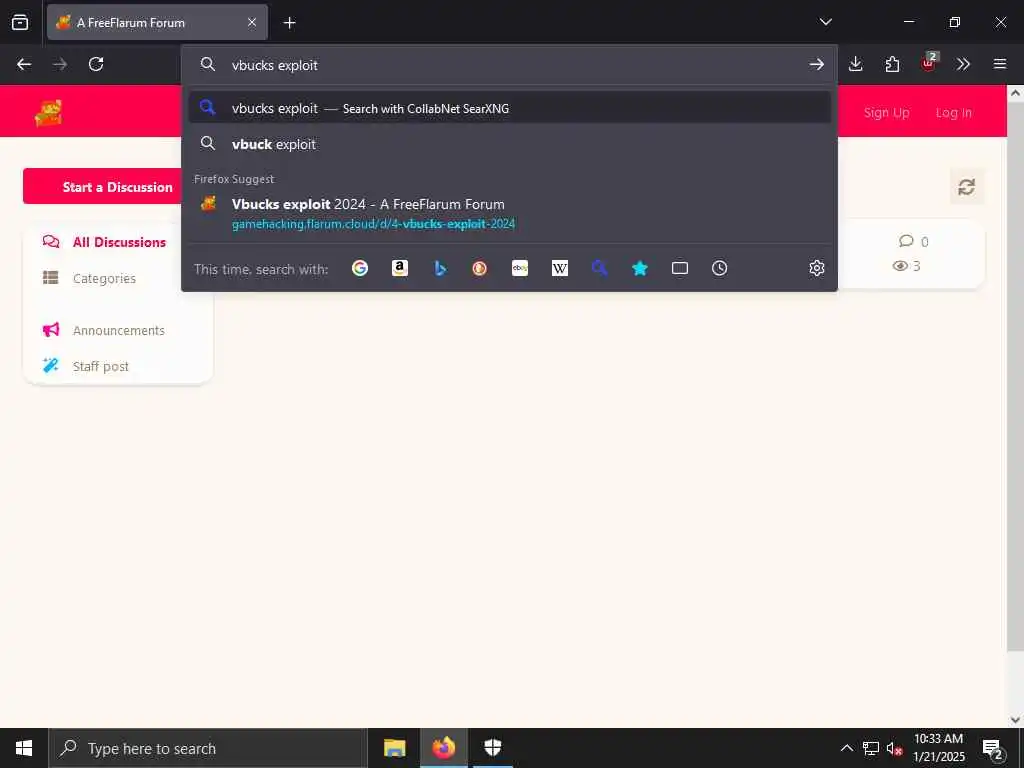
Task: Go back one page
Action: pyautogui.click(x=24, y=64)
